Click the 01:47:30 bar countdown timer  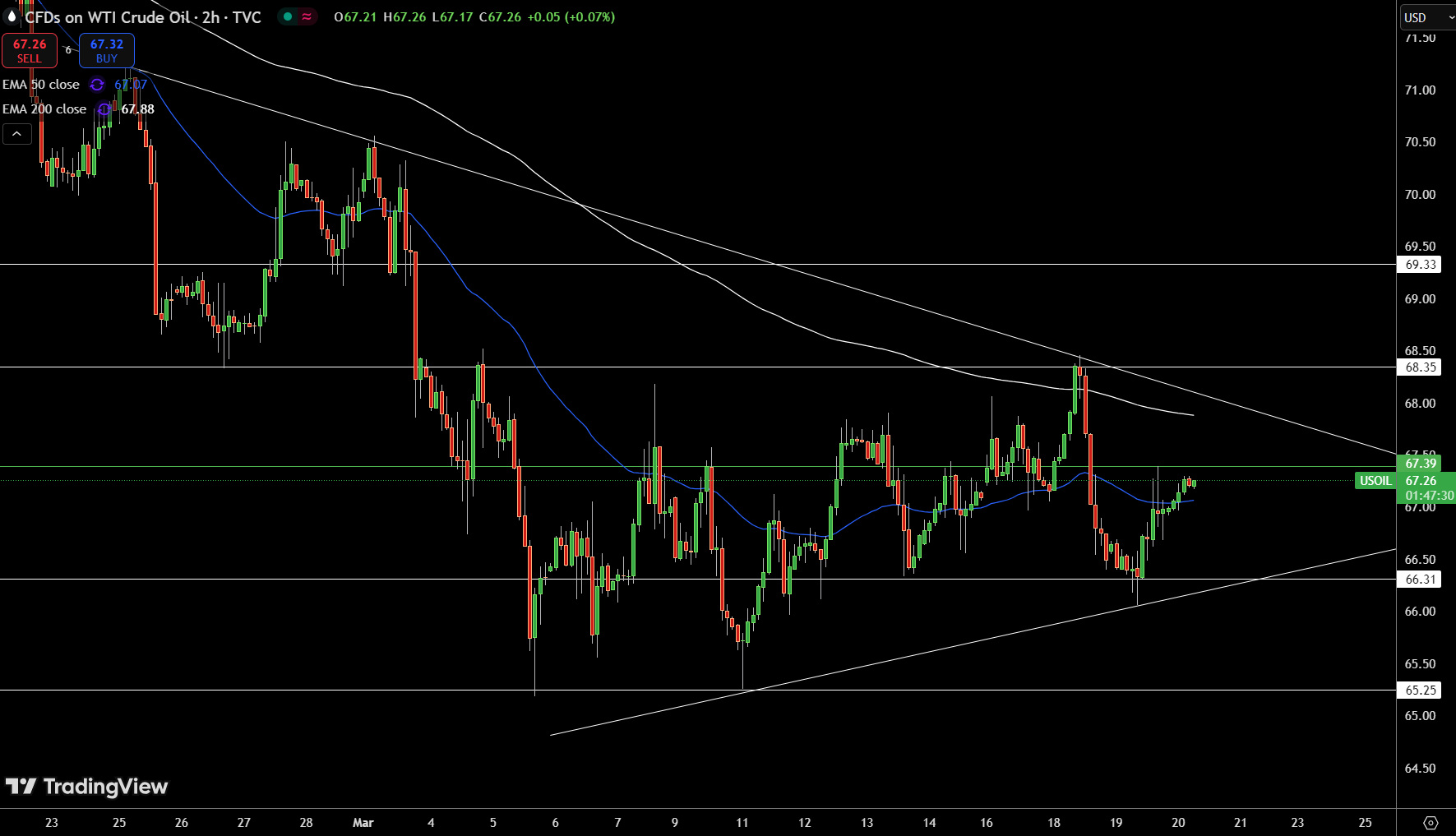[1430, 496]
